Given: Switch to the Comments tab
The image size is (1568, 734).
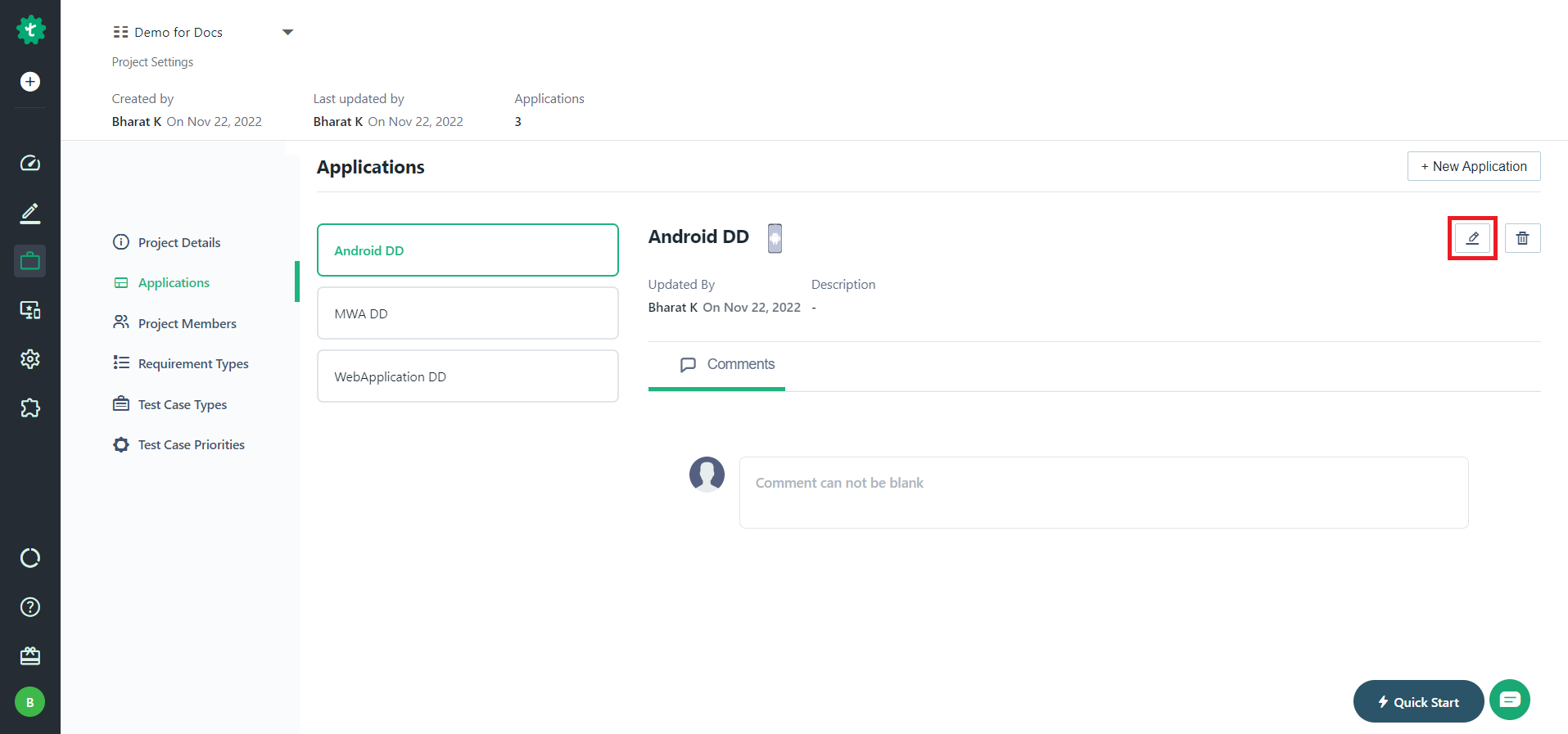Looking at the screenshot, I should point(727,364).
